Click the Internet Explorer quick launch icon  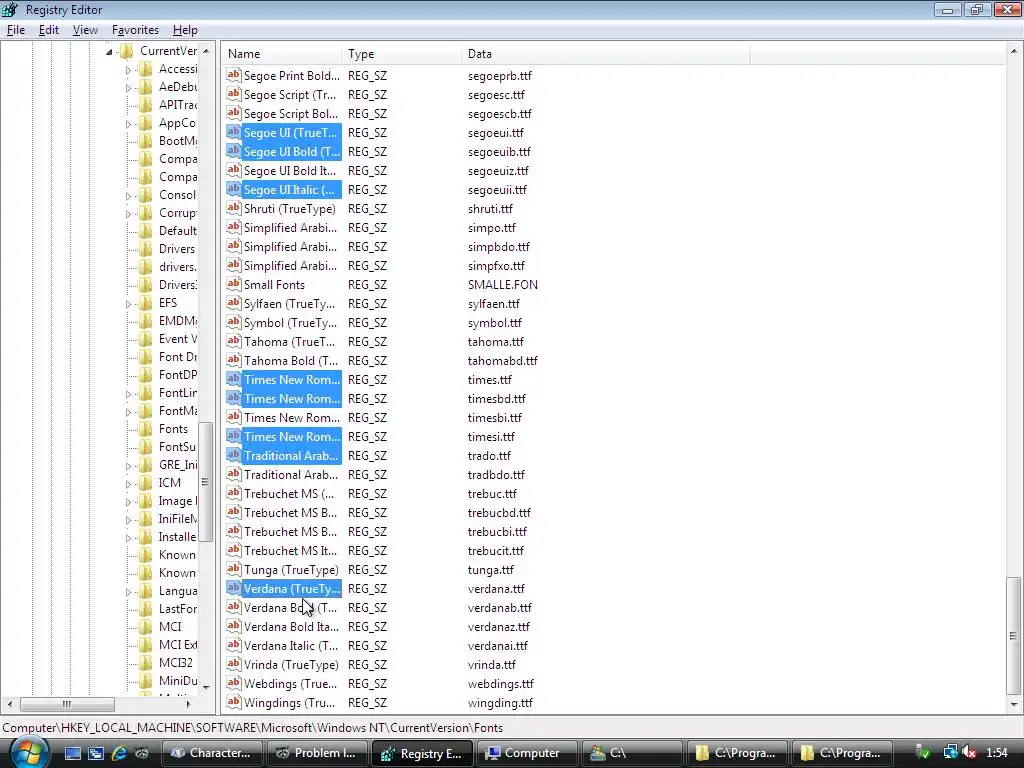119,753
